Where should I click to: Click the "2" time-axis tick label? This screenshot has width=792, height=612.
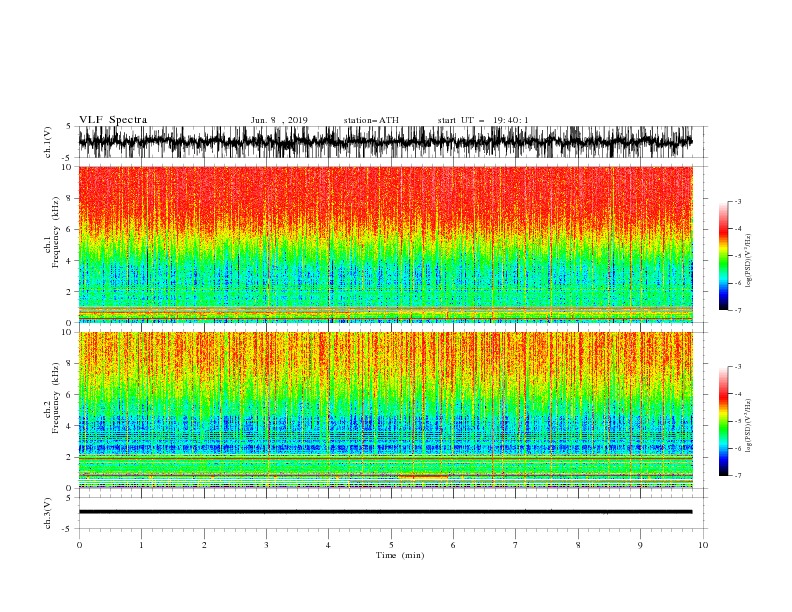(204, 545)
